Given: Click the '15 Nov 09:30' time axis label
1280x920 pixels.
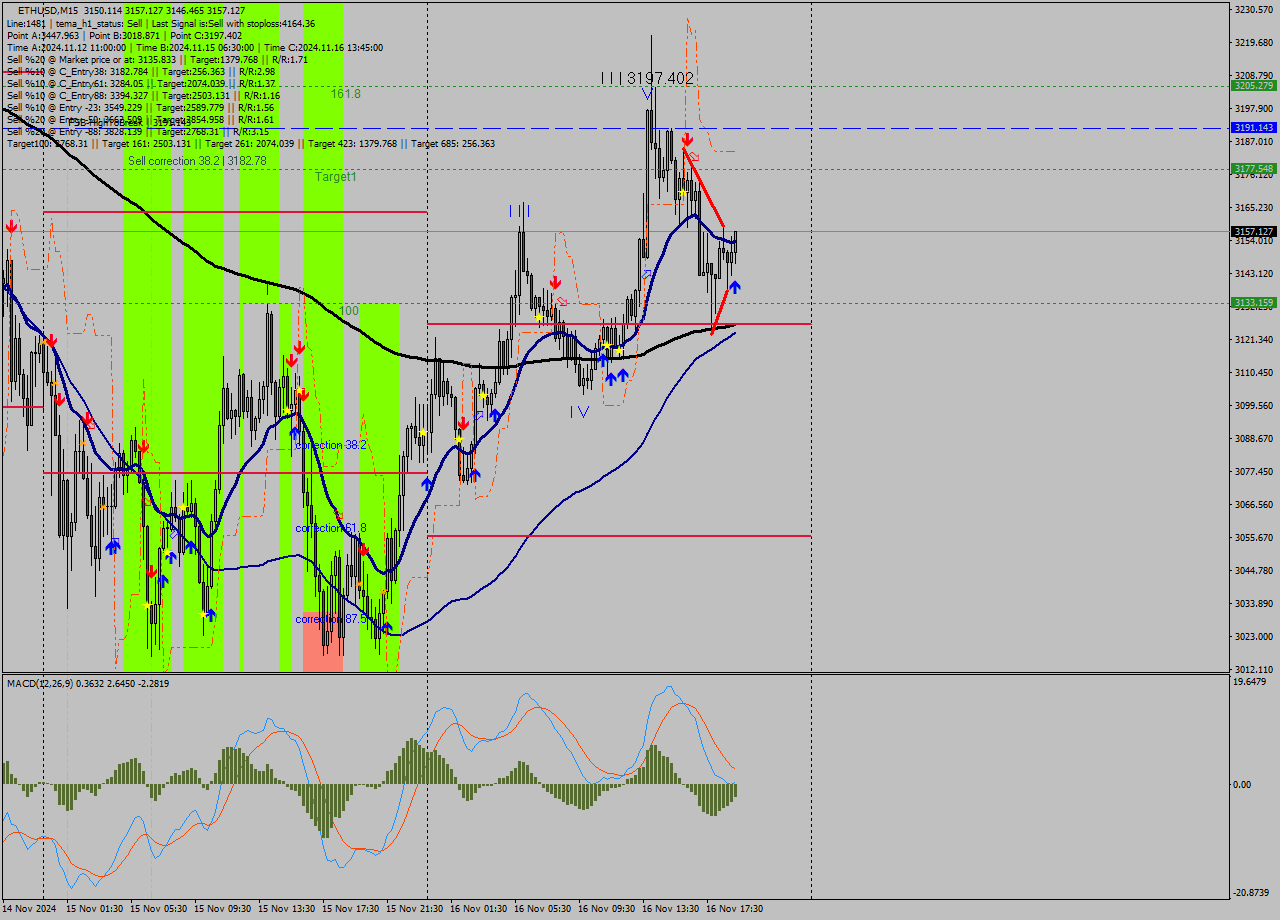Looking at the screenshot, I should coord(223,909).
